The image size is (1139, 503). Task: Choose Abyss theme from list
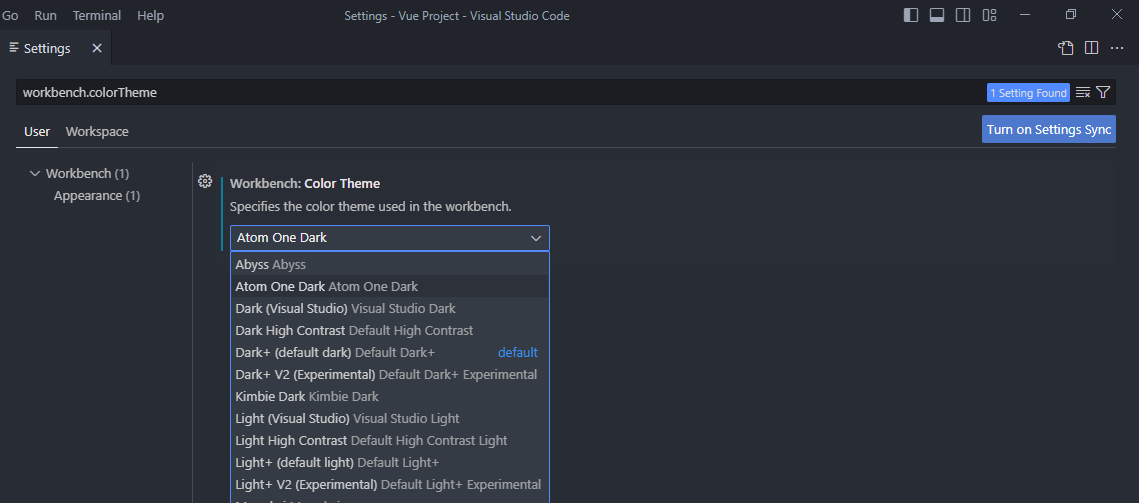pos(390,265)
